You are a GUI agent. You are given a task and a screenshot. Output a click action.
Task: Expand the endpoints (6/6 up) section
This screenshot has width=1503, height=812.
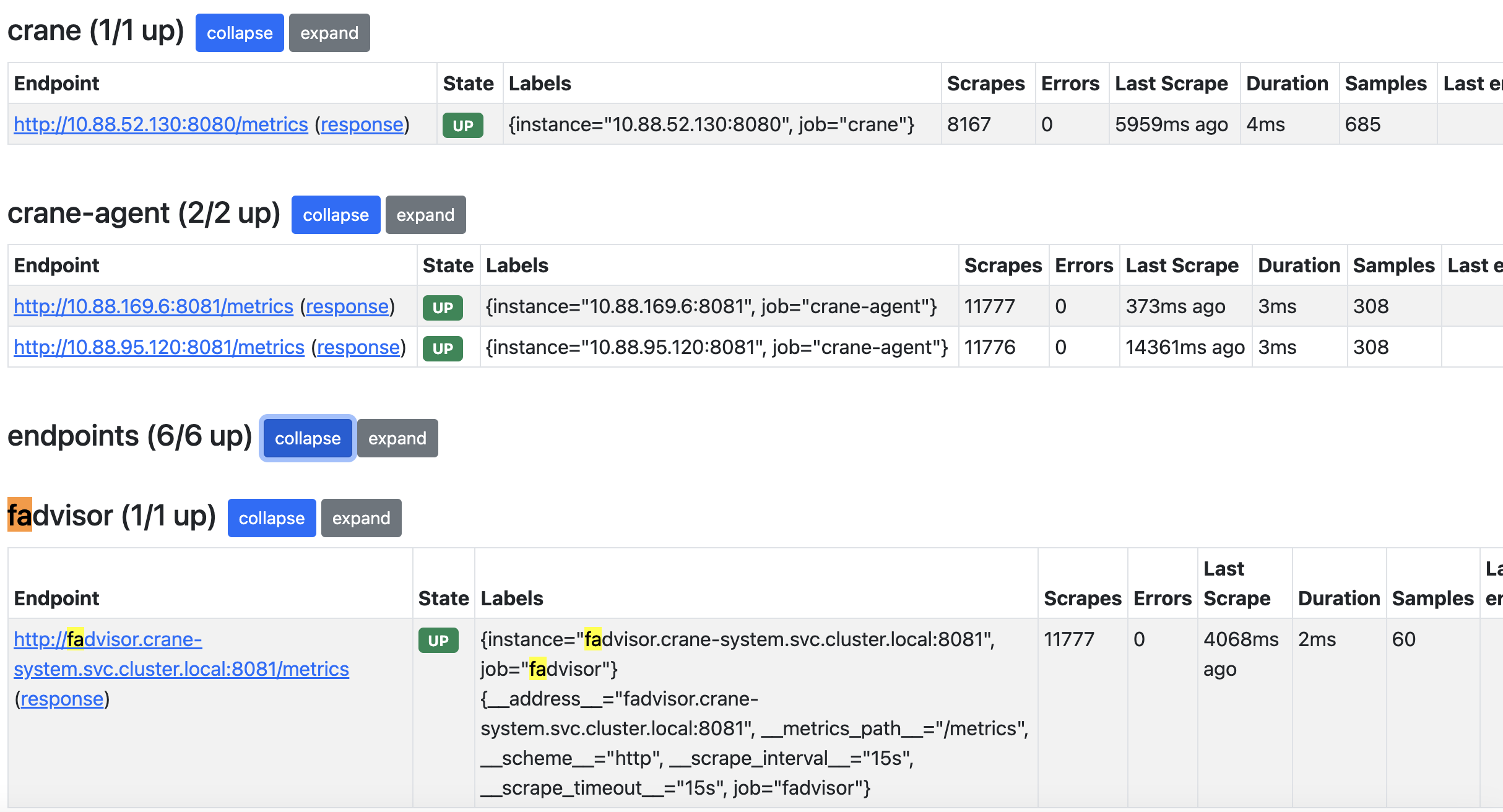pos(397,438)
